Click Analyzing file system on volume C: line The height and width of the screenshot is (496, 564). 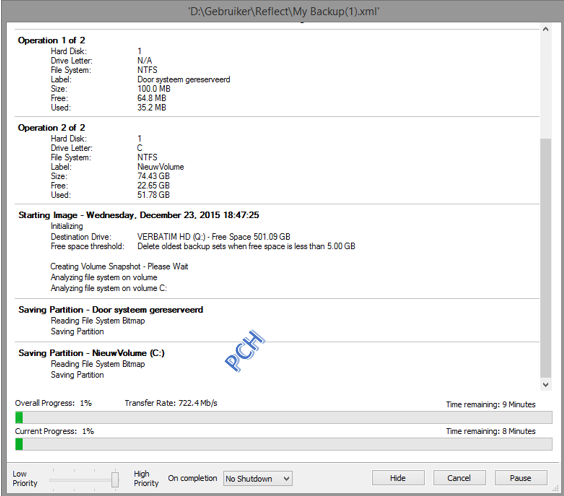[x=109, y=288]
